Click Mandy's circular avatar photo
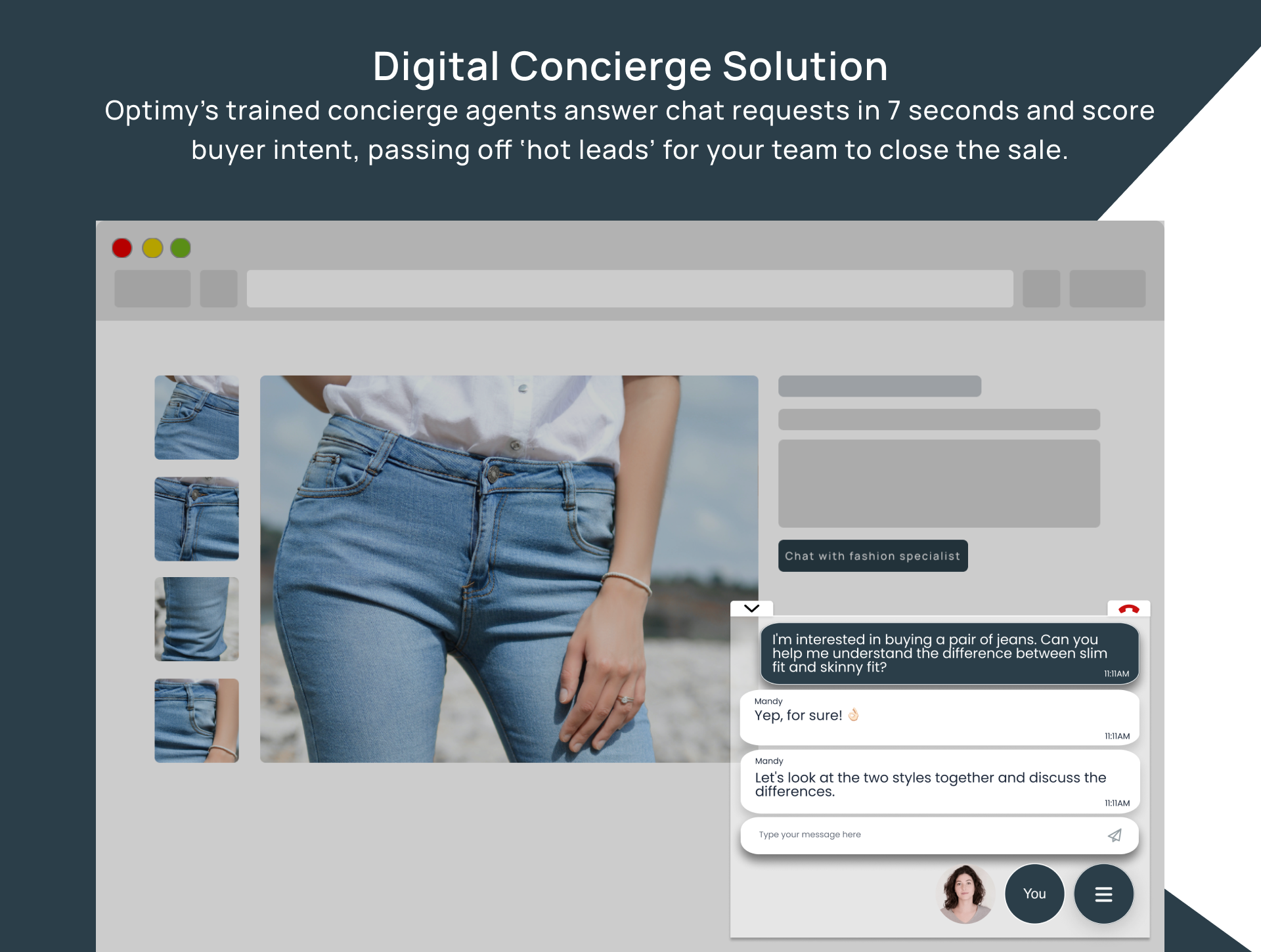 point(965,894)
